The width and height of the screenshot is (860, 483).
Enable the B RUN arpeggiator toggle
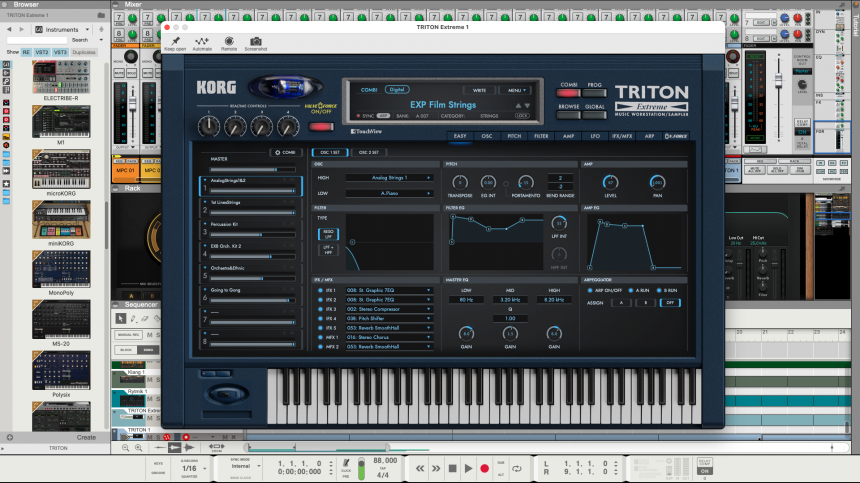659,291
